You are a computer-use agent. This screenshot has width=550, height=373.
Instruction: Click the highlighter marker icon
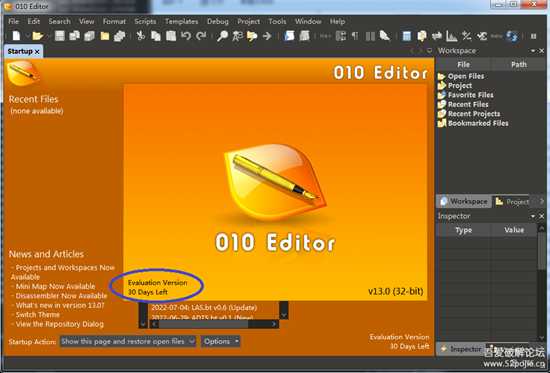pos(385,36)
